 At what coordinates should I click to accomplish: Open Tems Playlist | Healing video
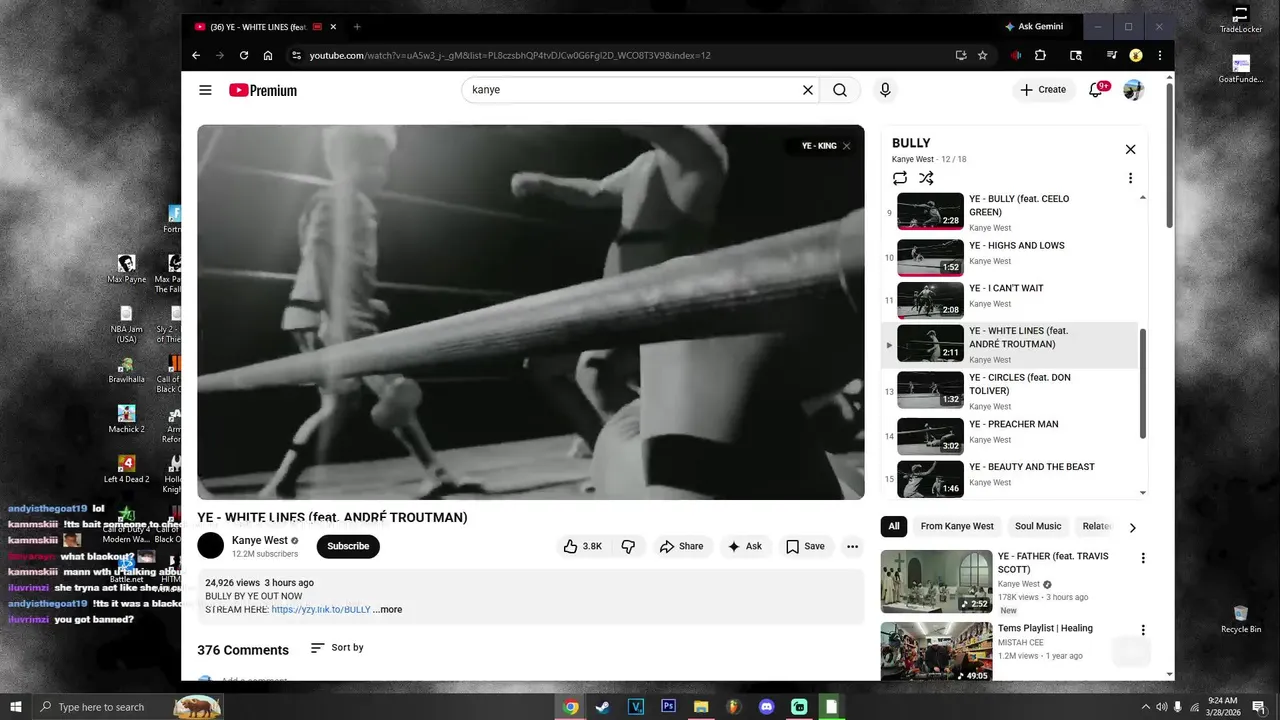pos(936,652)
